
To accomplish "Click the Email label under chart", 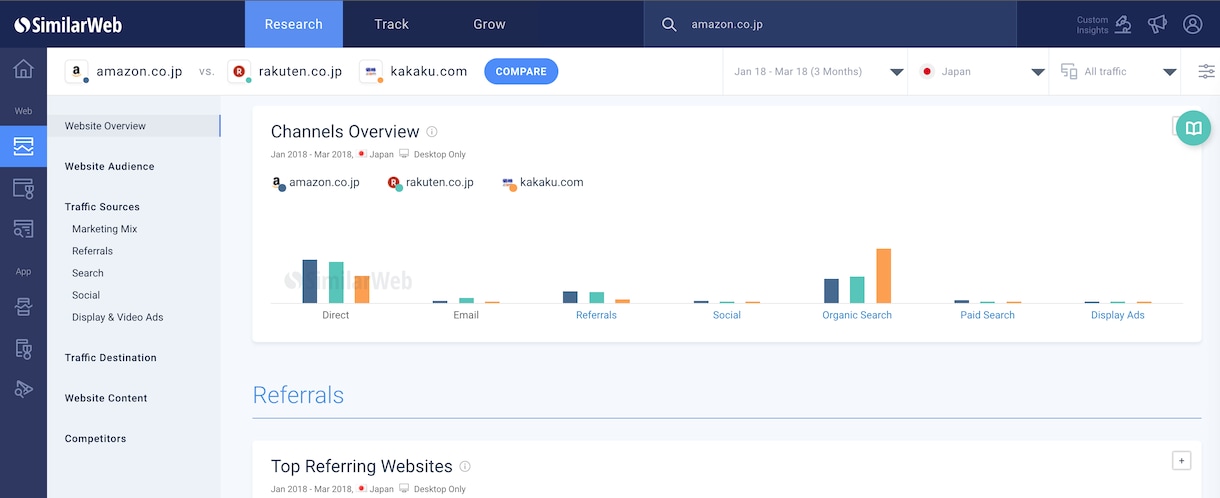I will tap(466, 315).
